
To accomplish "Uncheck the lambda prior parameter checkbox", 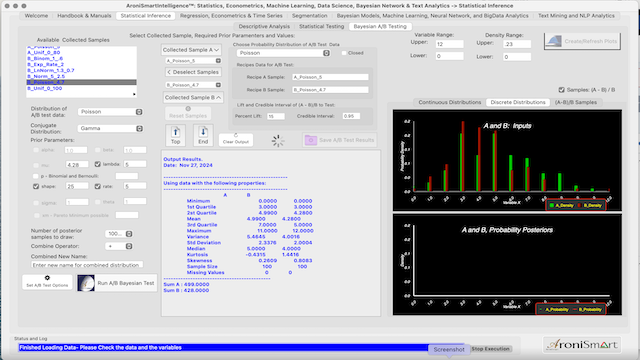I will [98, 164].
